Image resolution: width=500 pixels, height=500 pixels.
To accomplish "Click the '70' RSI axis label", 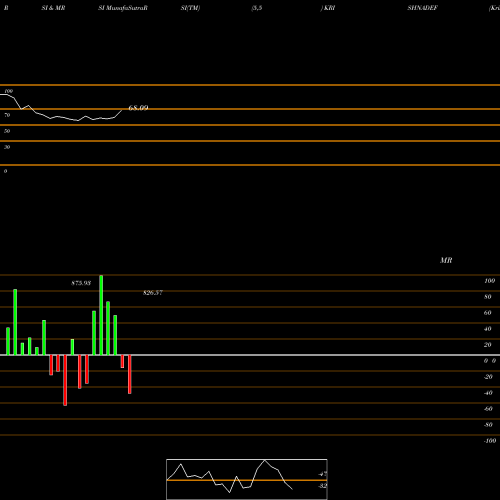I will coord(7,115).
